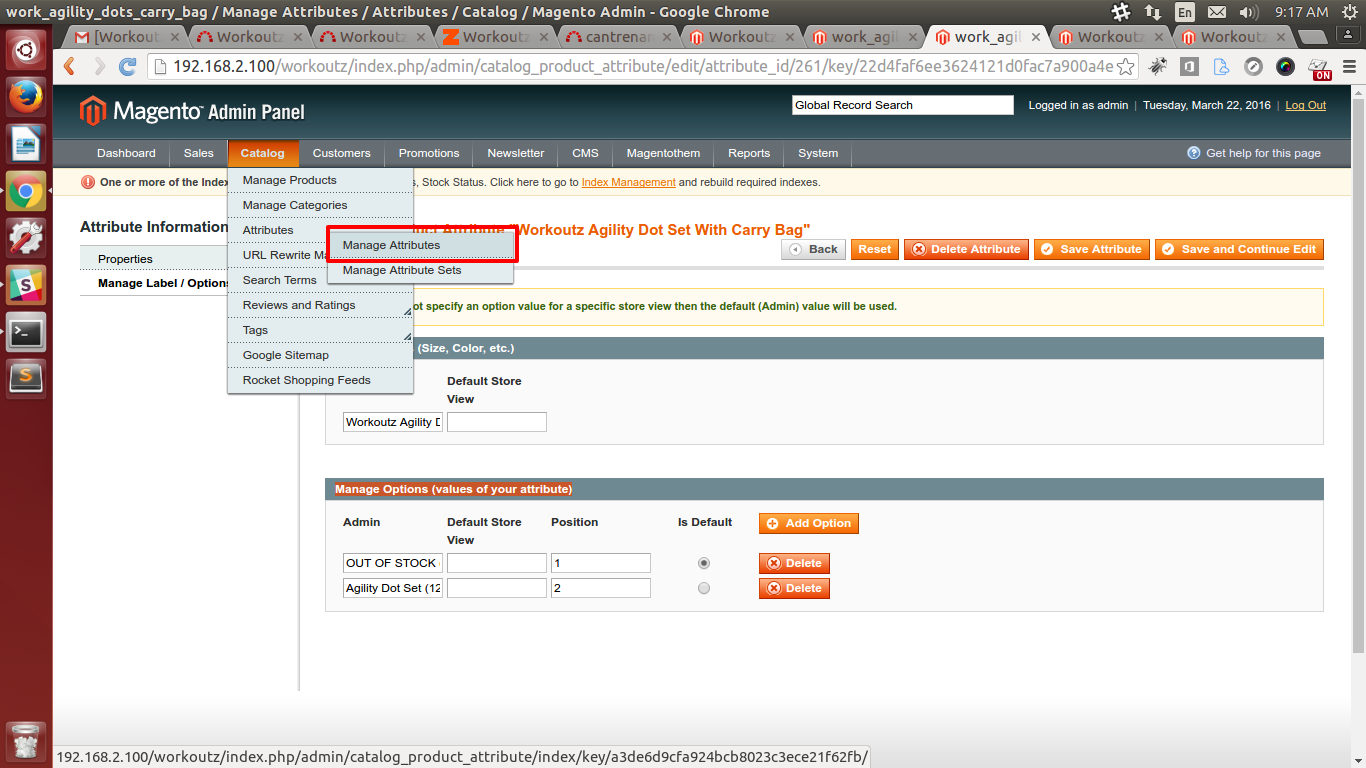Click the Back button
This screenshot has width=1366, height=768.
tap(814, 249)
